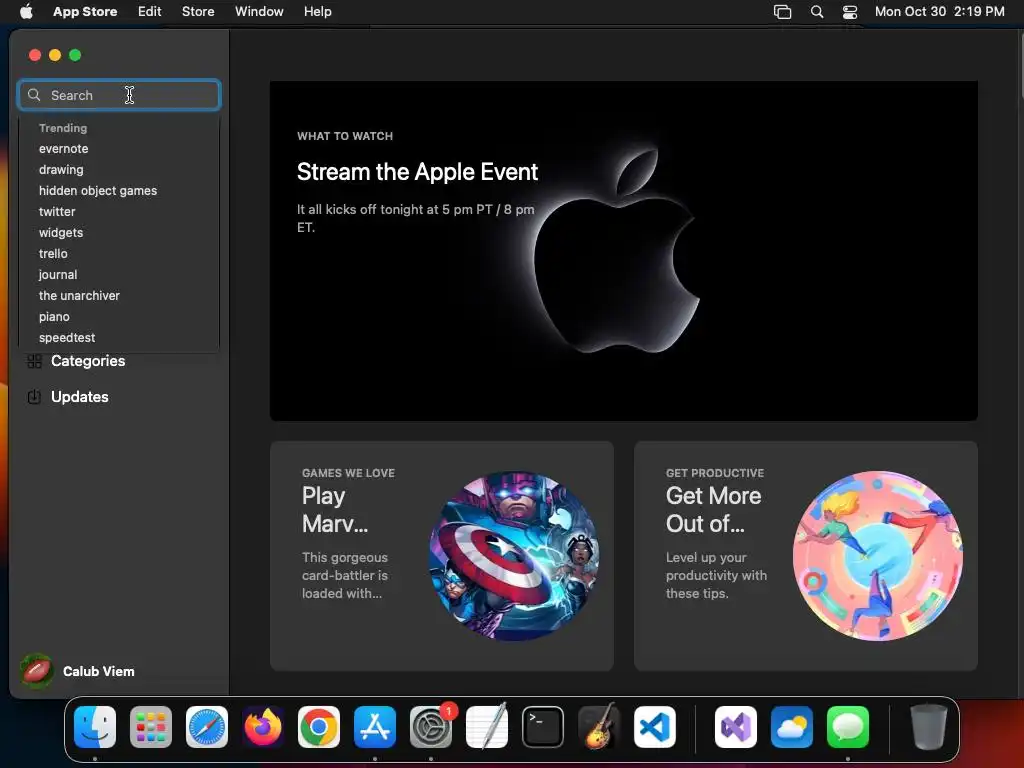Click the window vertical scrollbar
This screenshot has width=1024, height=768.
click(x=1020, y=65)
